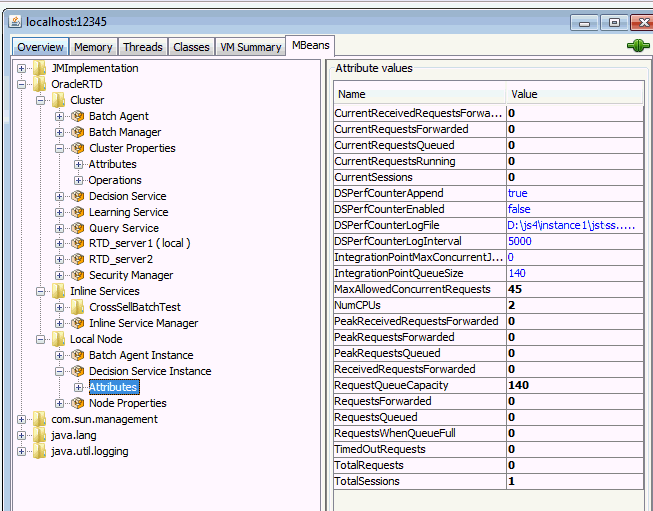Click the Local Node folder icon
This screenshot has height=511, width=653.
(x=58, y=339)
